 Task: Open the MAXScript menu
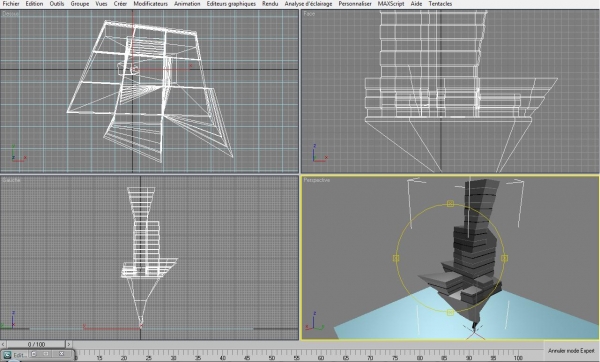tap(391, 4)
